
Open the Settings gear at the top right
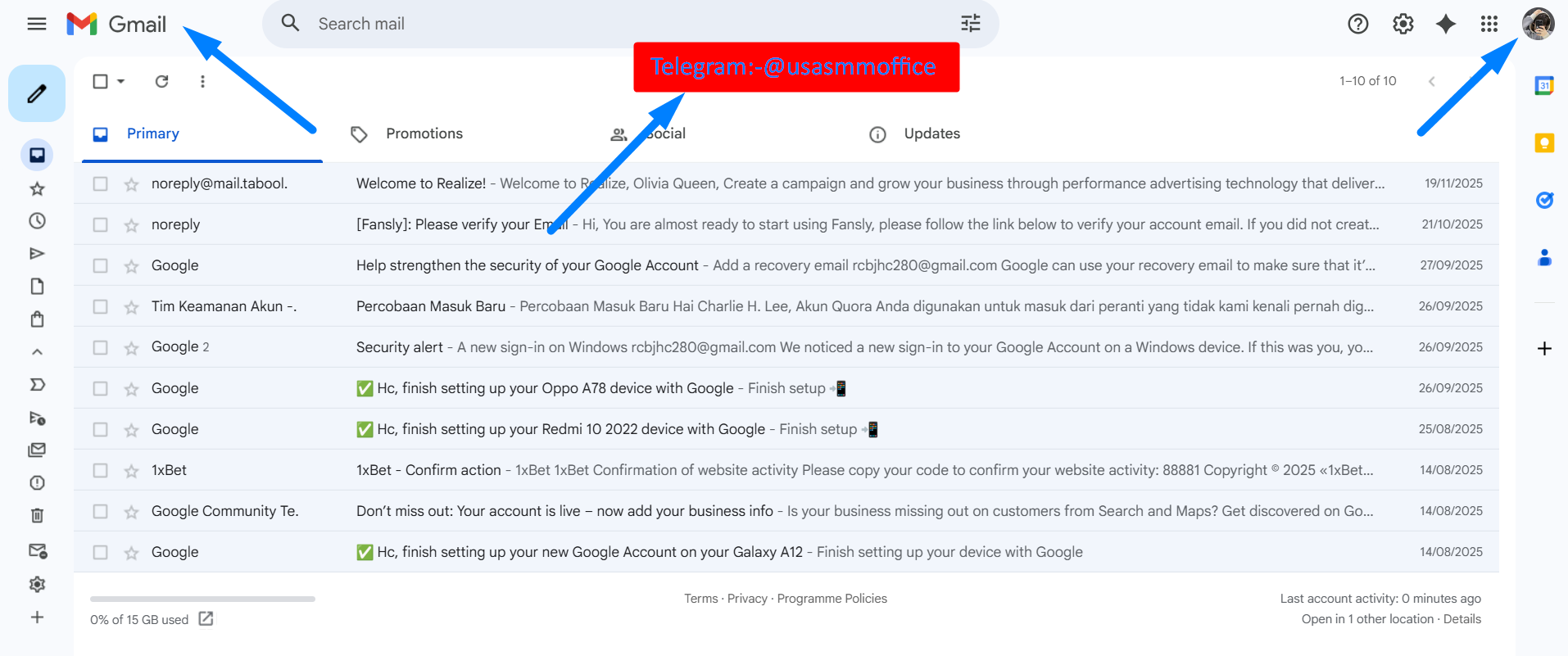tap(1403, 24)
